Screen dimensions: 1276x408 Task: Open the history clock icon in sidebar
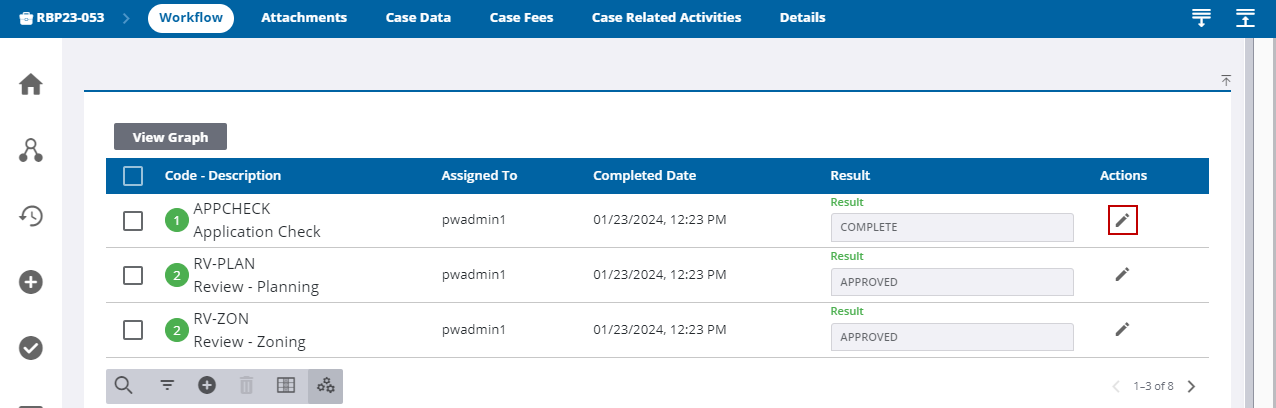31,215
